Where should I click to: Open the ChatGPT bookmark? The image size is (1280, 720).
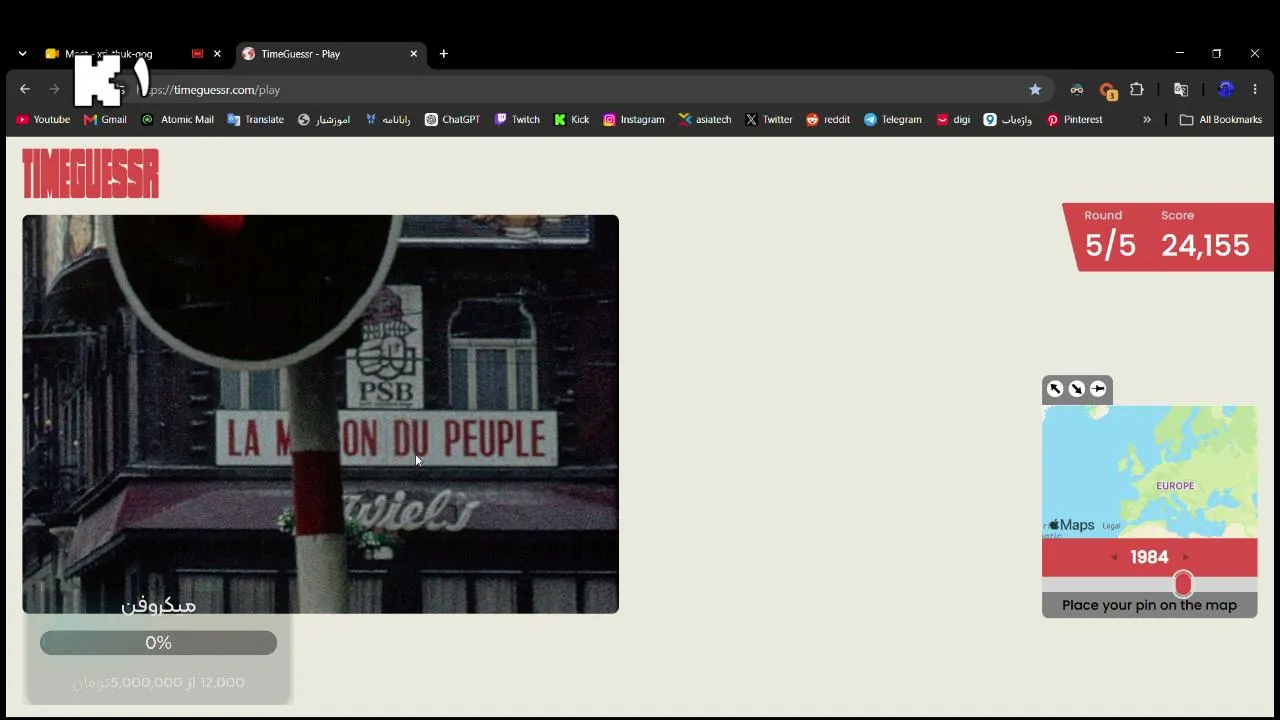[452, 120]
